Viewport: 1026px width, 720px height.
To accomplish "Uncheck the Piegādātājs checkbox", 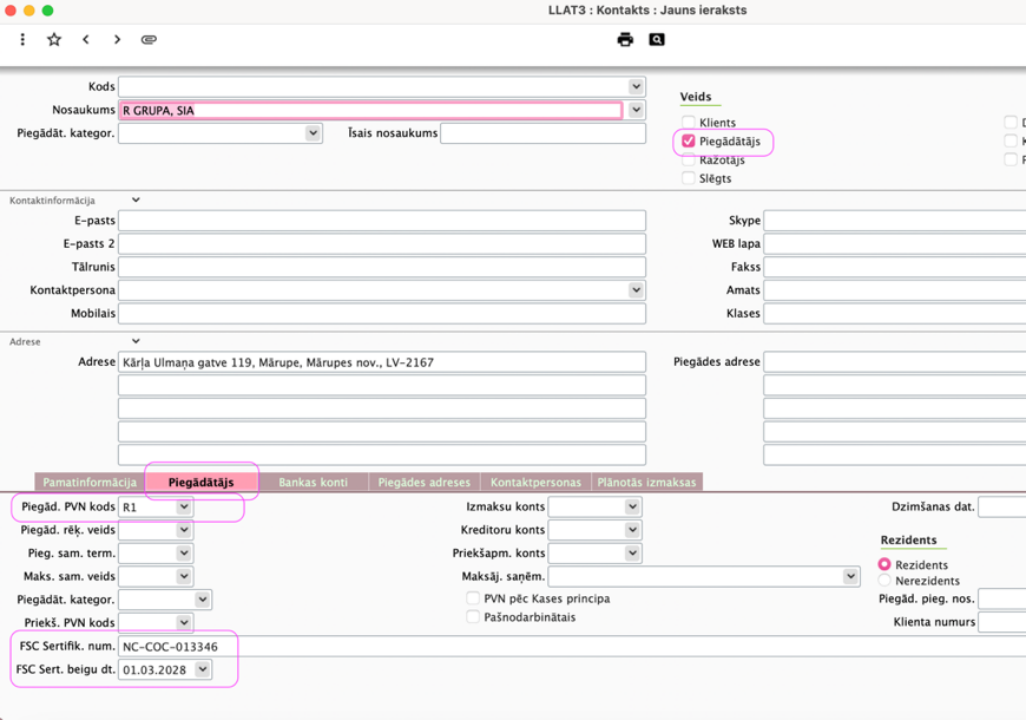I will 688,141.
